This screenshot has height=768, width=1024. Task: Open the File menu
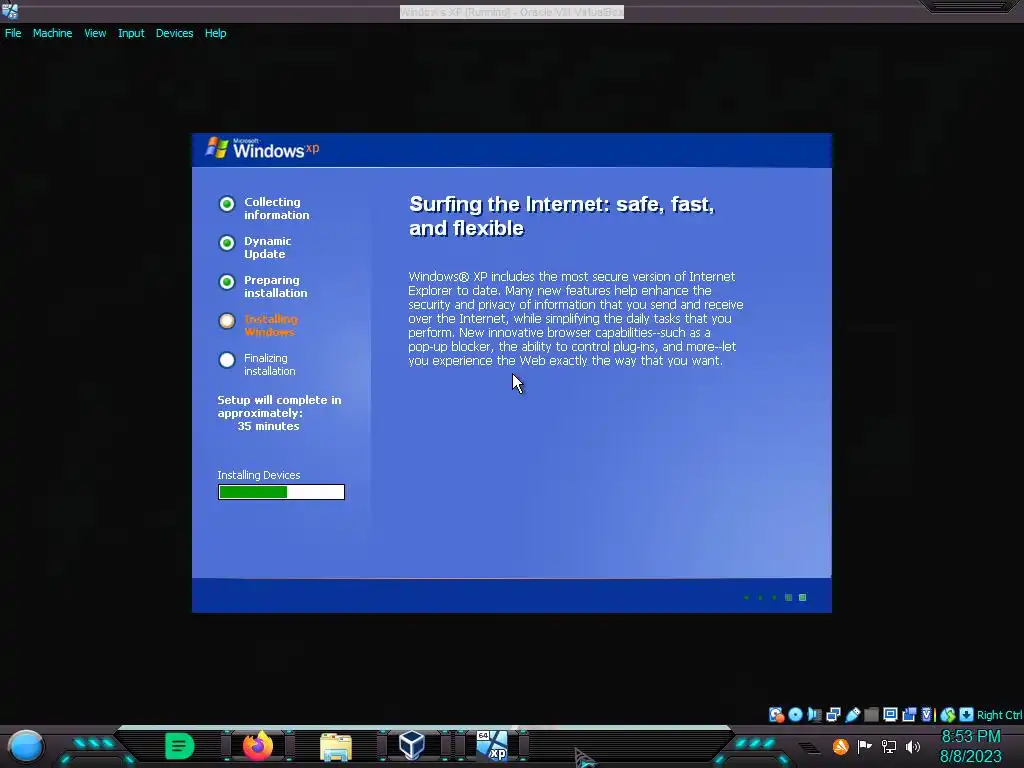pos(13,33)
